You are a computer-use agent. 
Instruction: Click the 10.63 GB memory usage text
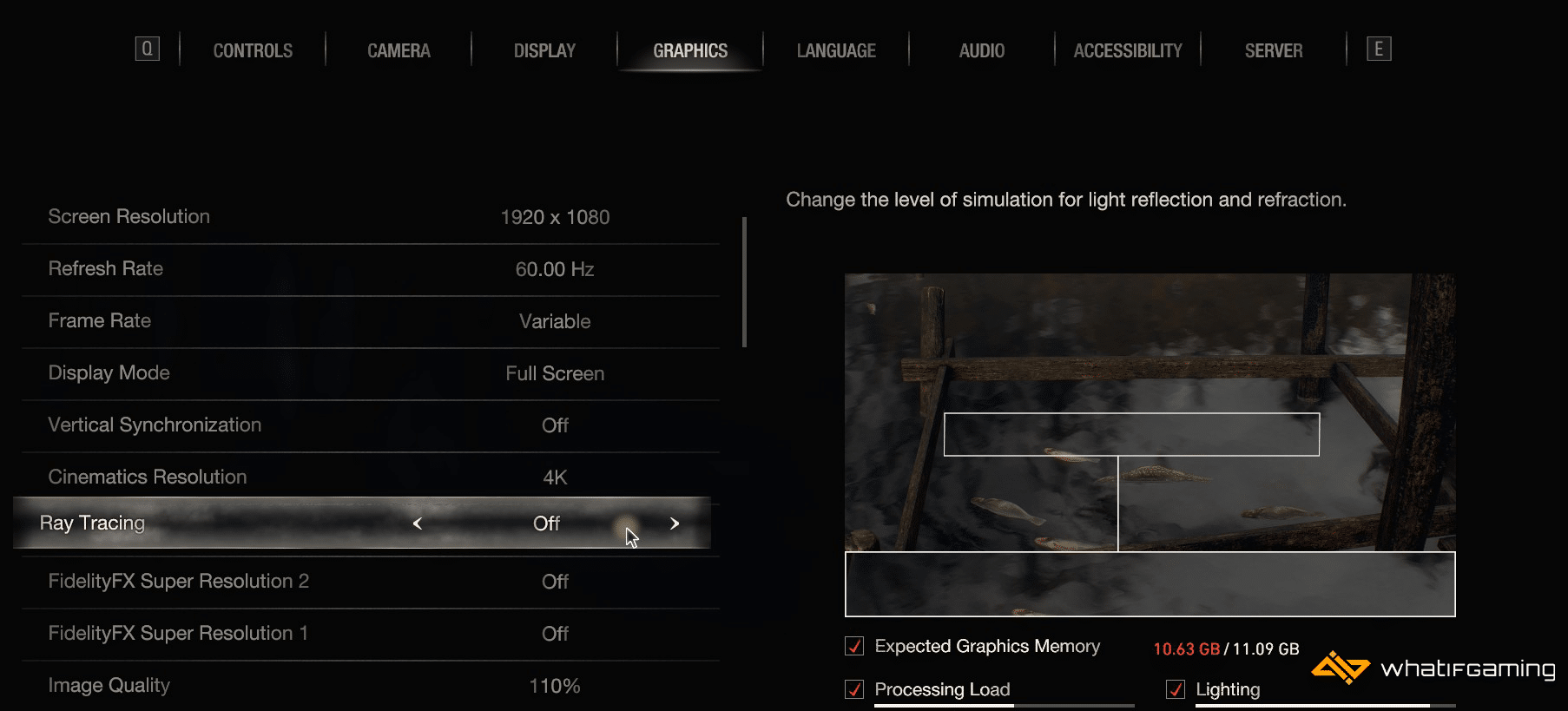pos(1186,649)
